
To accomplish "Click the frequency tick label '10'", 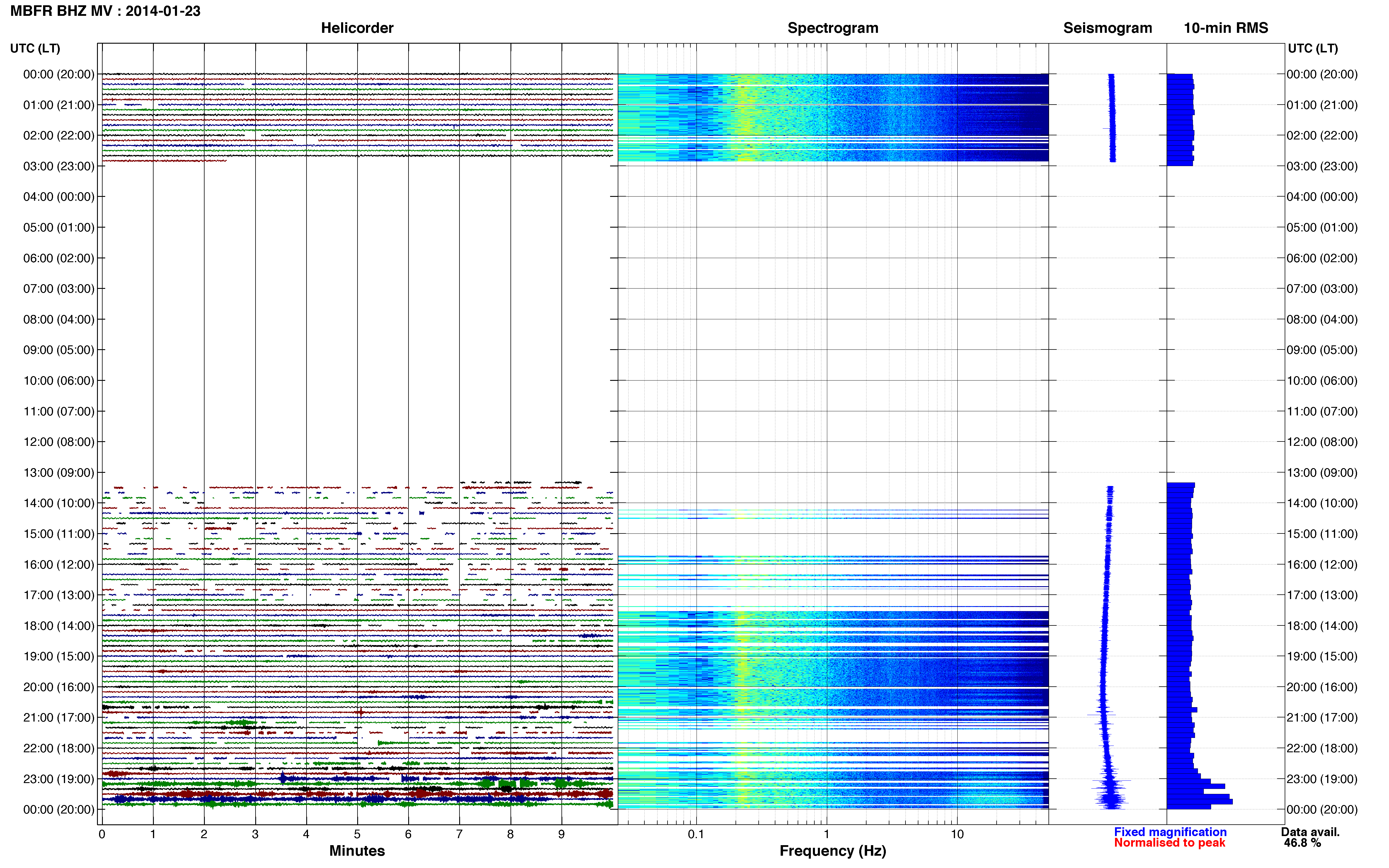I will (x=957, y=835).
